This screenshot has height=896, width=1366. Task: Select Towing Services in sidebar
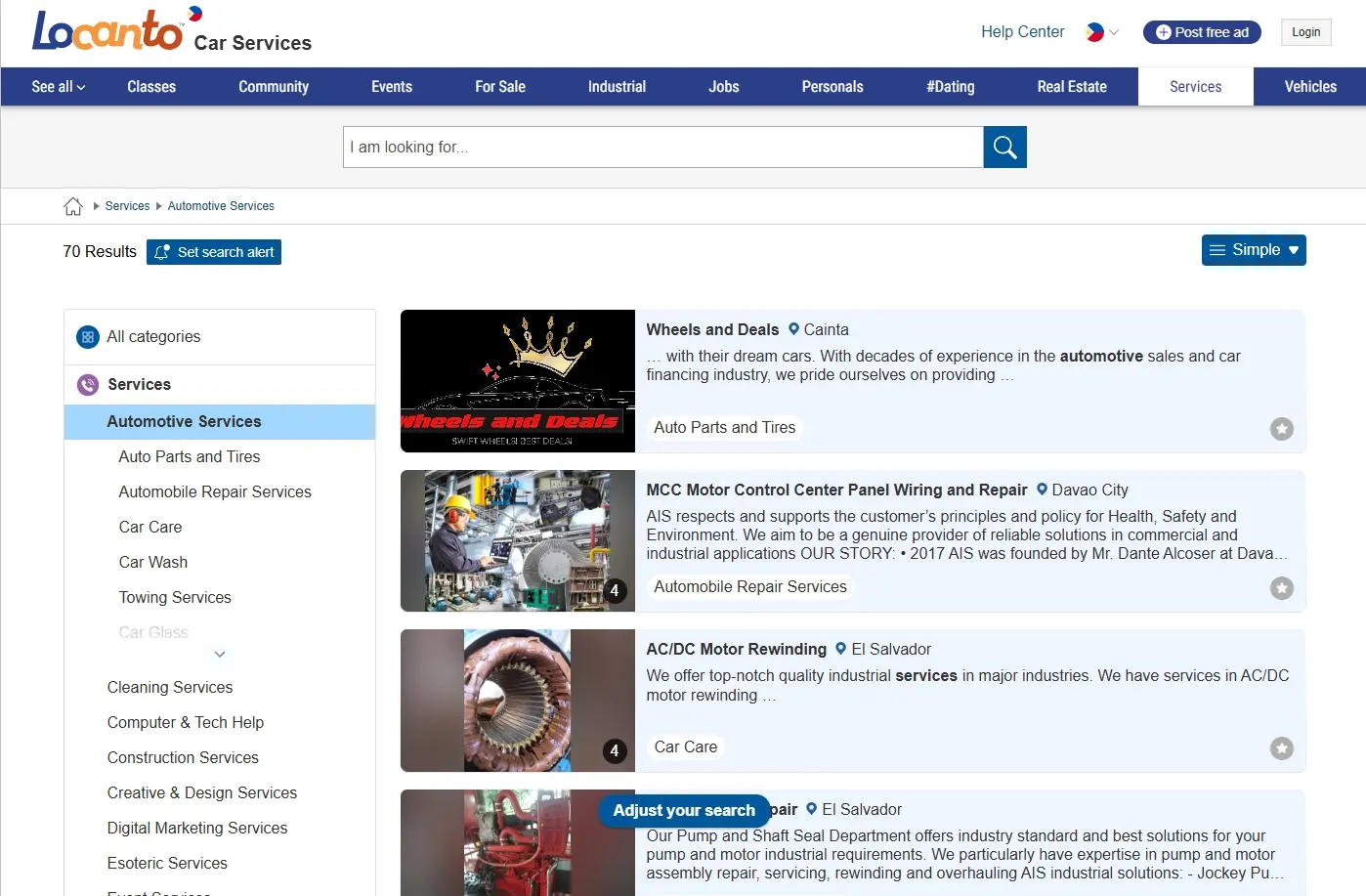(175, 597)
